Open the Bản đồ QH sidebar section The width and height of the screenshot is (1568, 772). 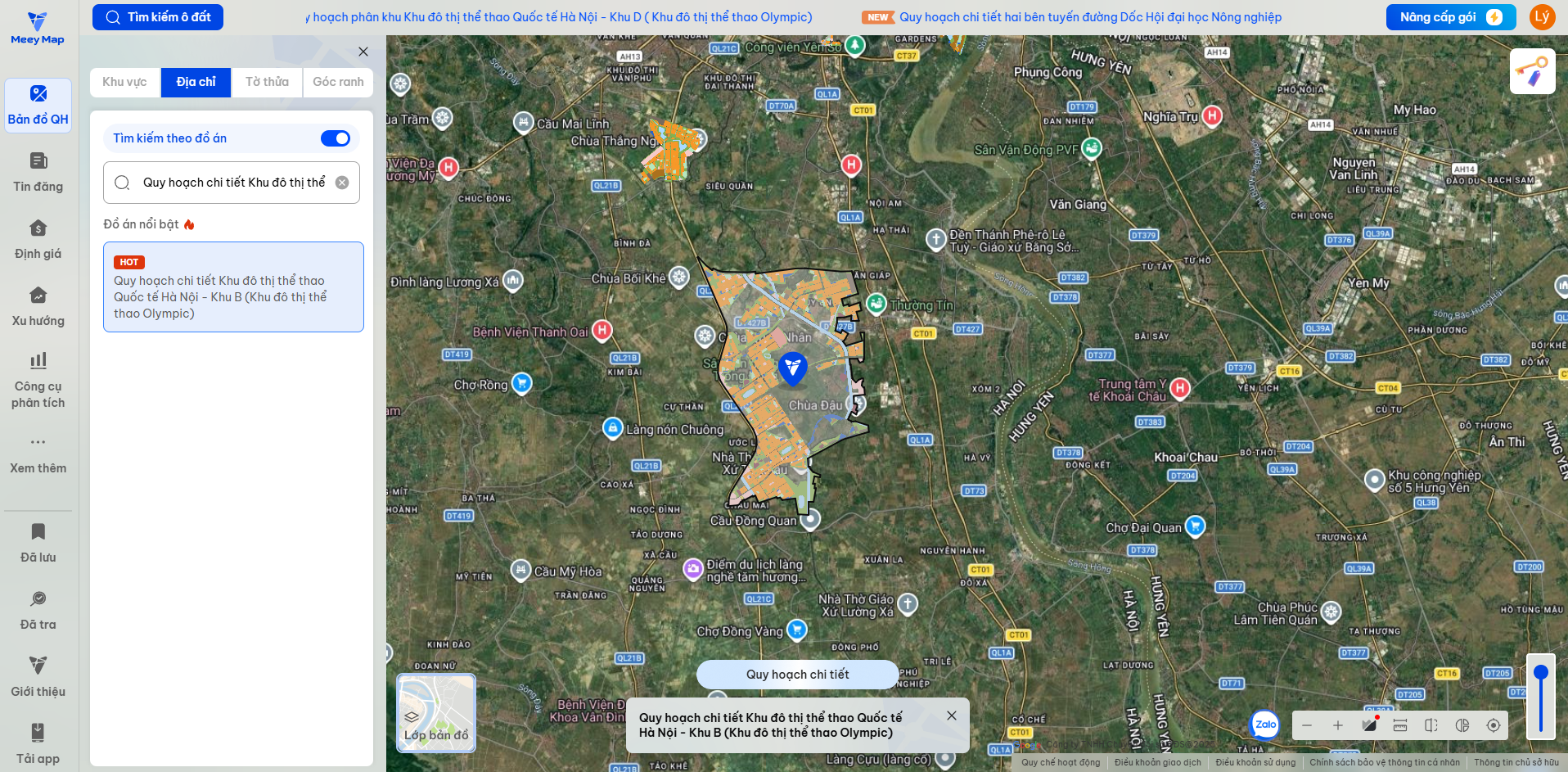(38, 106)
